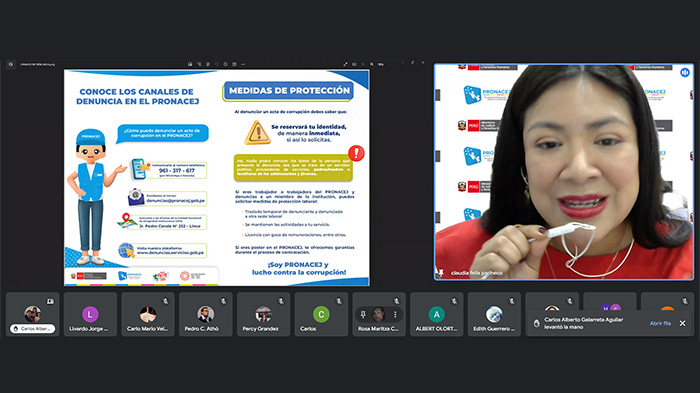Select Carlo Mario Vel... participant avatar

pos(148,314)
